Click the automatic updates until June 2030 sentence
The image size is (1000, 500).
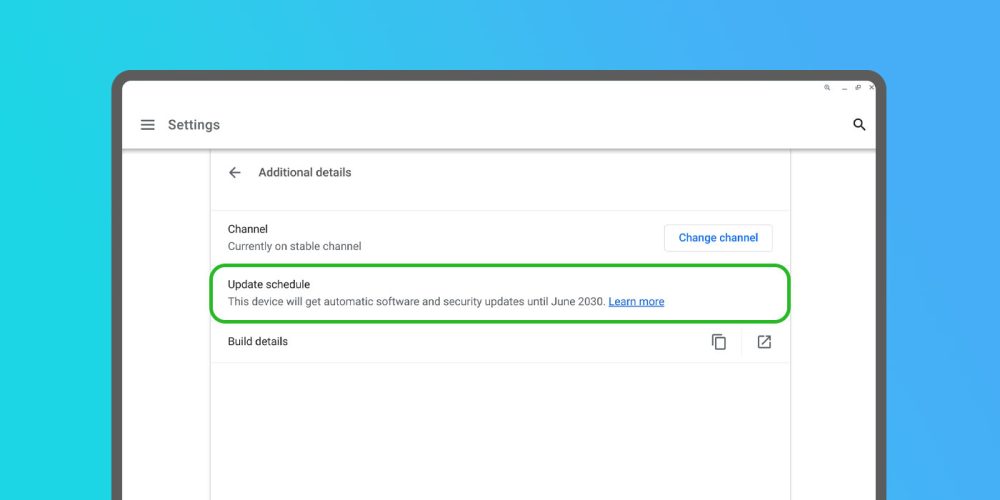(416, 302)
